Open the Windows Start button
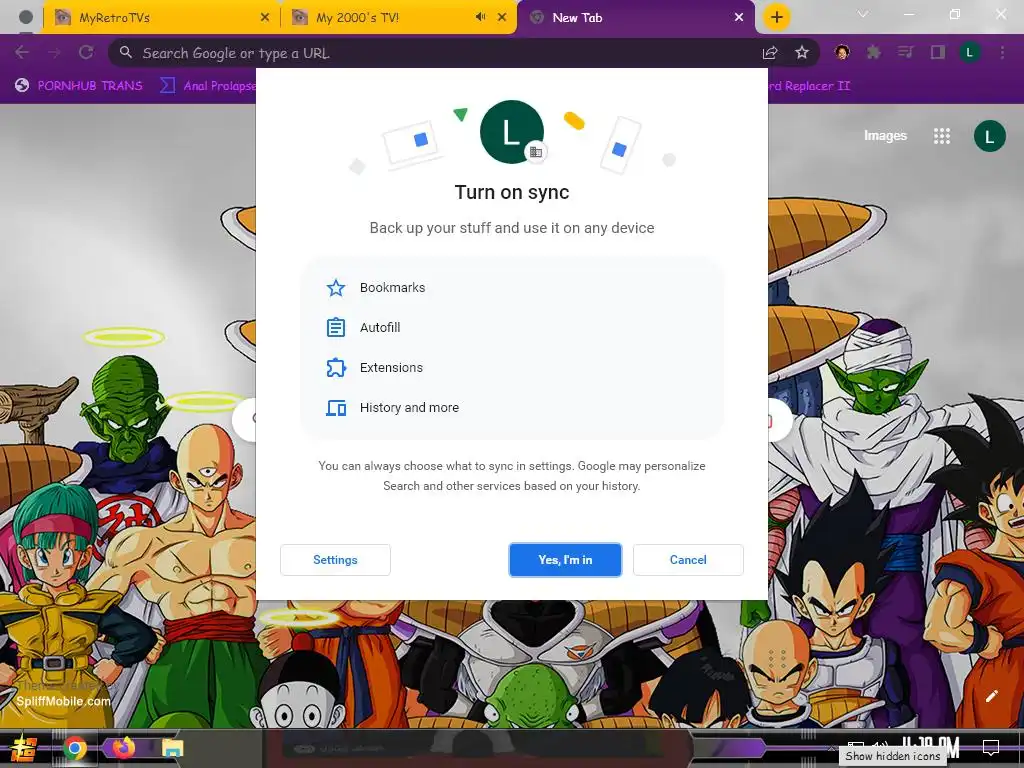Image resolution: width=1024 pixels, height=768 pixels. (x=24, y=748)
